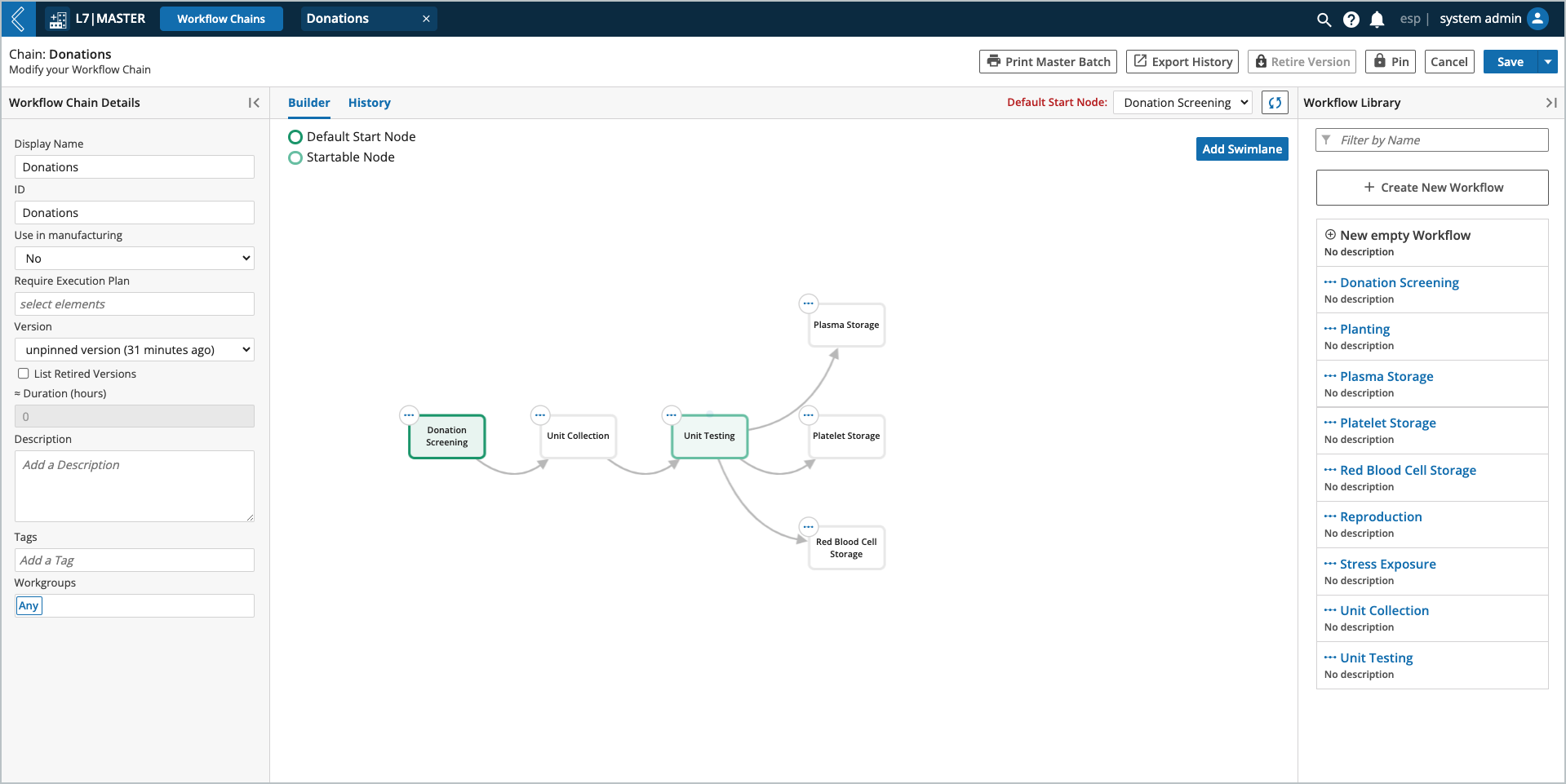This screenshot has height=784, width=1566.
Task: Open the Red Blood Cell Storage library link
Action: point(1408,471)
